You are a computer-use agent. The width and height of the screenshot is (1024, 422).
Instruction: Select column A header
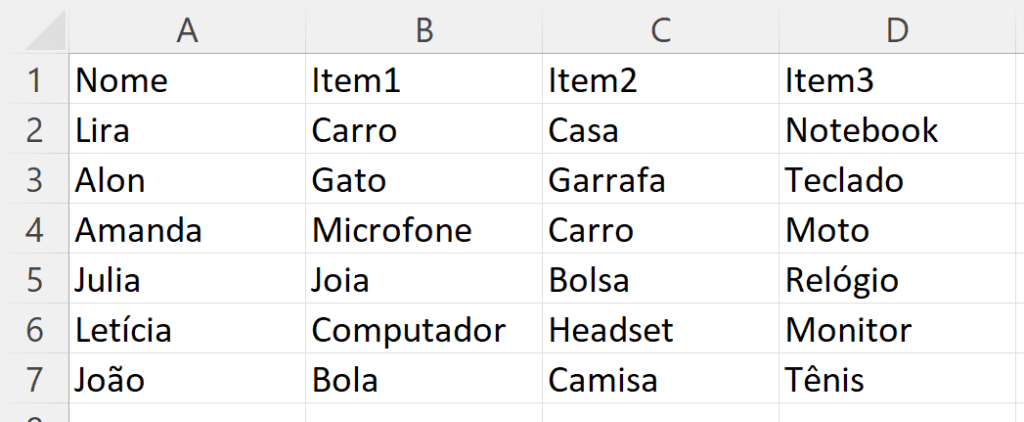(x=187, y=27)
